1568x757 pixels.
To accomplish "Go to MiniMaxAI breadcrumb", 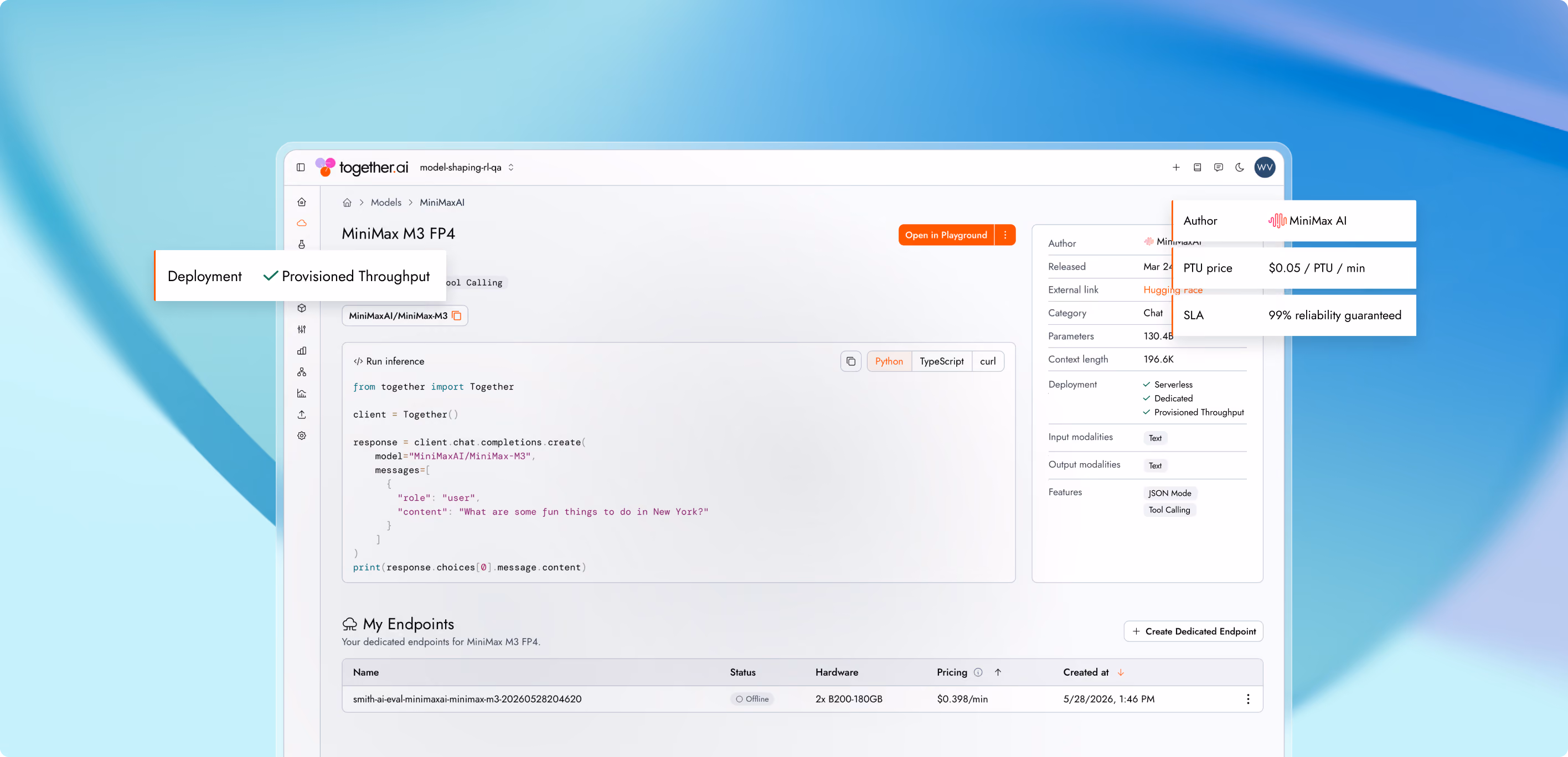I will pyautogui.click(x=442, y=203).
